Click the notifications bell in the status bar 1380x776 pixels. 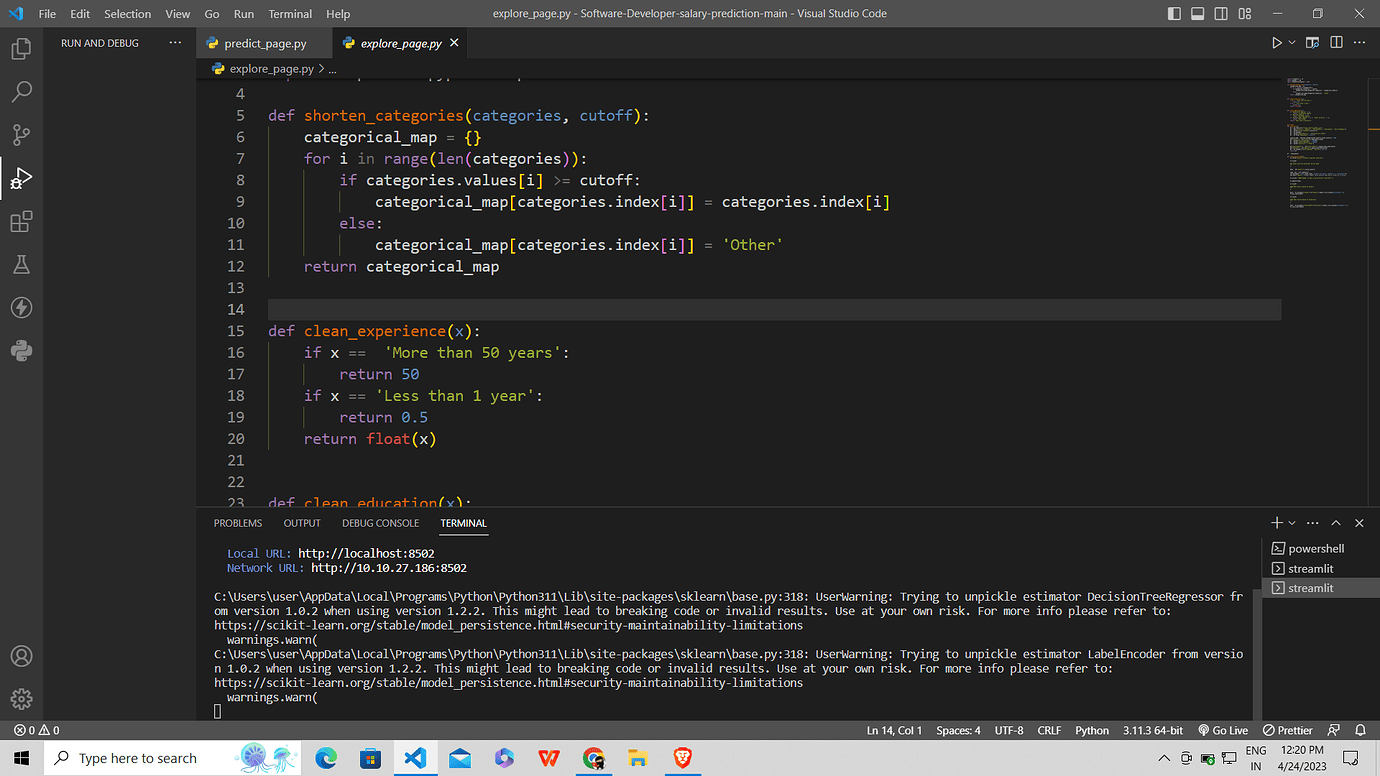pos(1360,730)
